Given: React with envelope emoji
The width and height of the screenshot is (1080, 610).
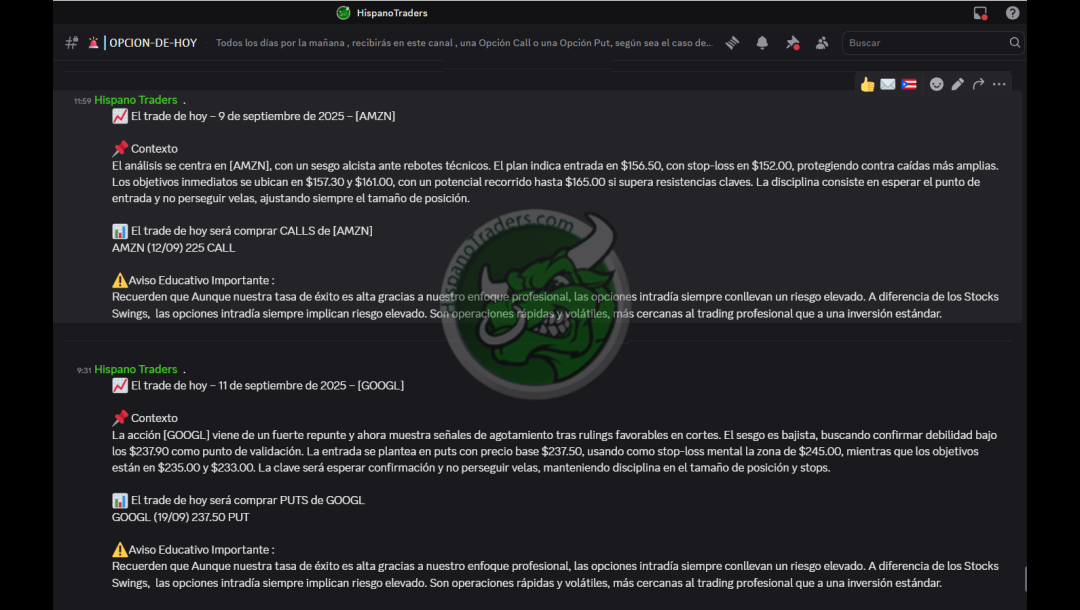Looking at the screenshot, I should 888,84.
